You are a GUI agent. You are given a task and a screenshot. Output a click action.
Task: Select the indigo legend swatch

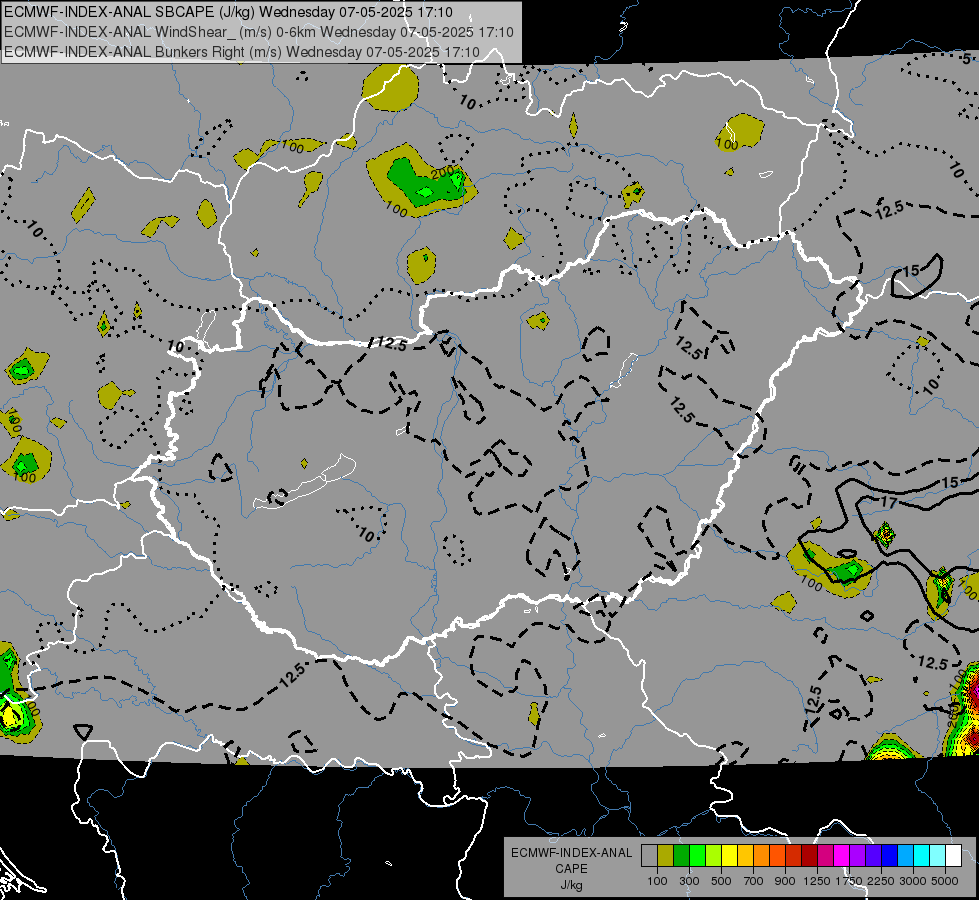click(874, 856)
